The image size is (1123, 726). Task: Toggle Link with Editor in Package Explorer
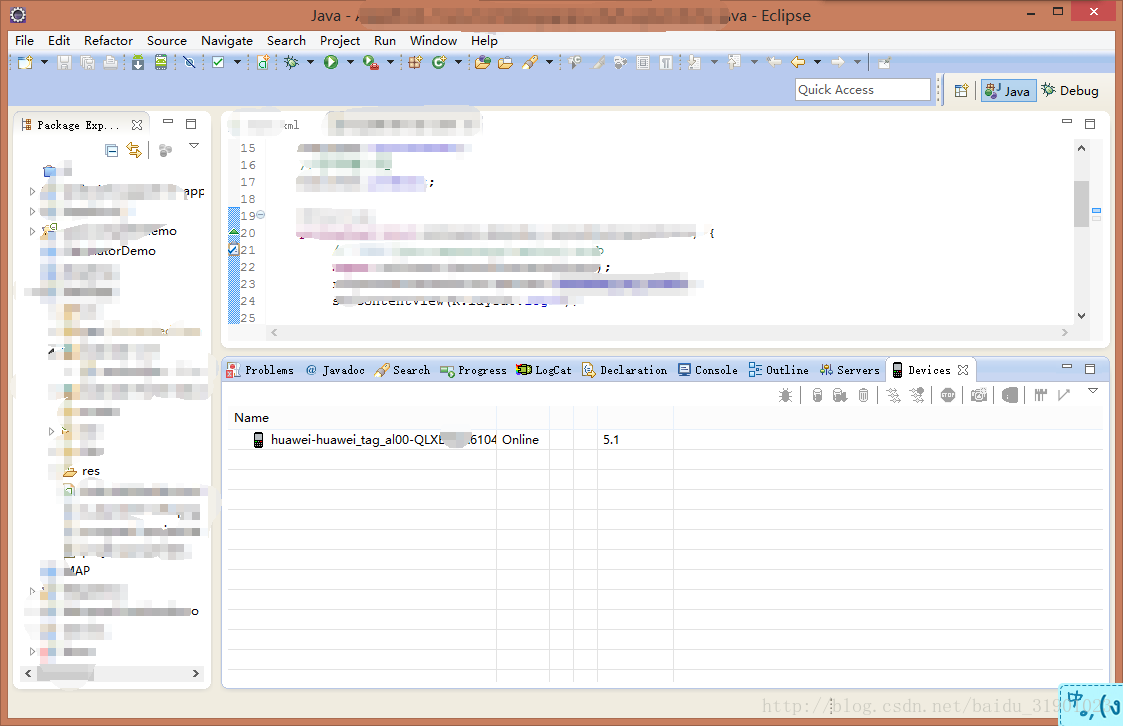(x=134, y=150)
